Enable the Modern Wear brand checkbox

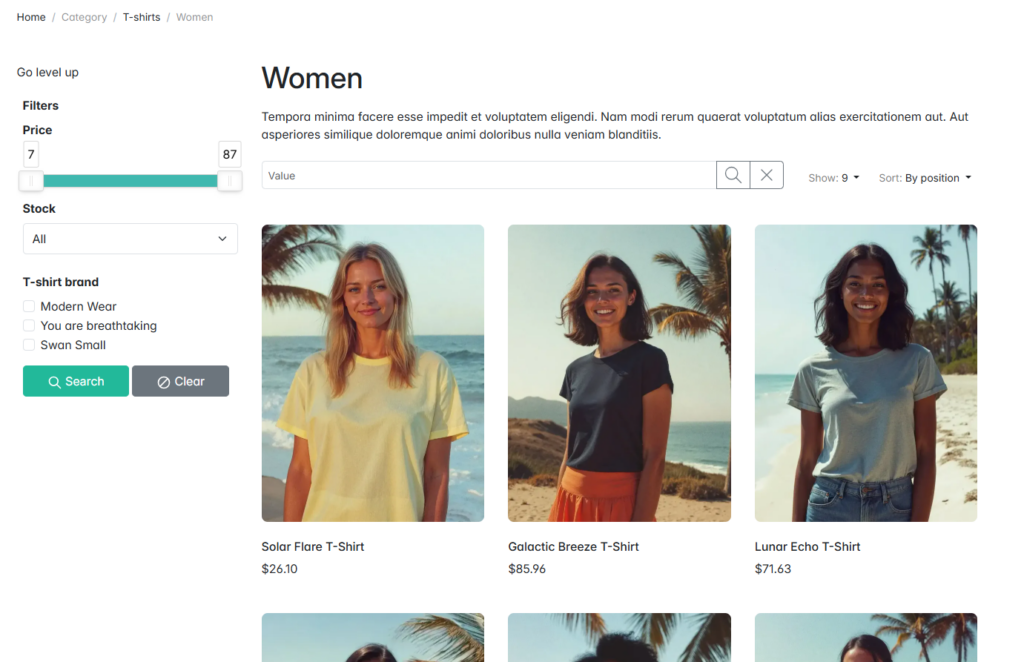pyautogui.click(x=29, y=307)
